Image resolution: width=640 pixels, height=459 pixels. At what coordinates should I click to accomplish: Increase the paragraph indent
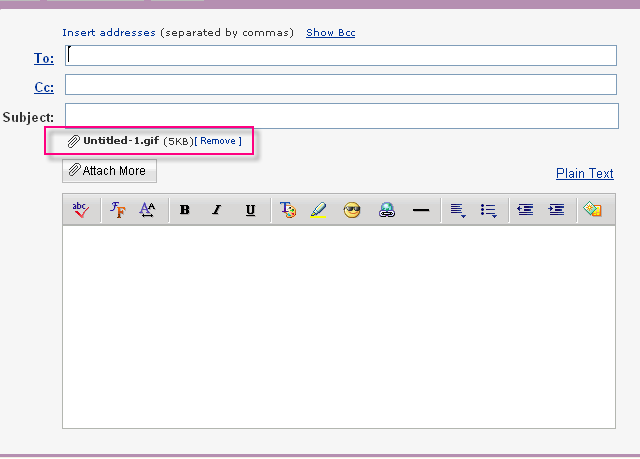point(556,210)
